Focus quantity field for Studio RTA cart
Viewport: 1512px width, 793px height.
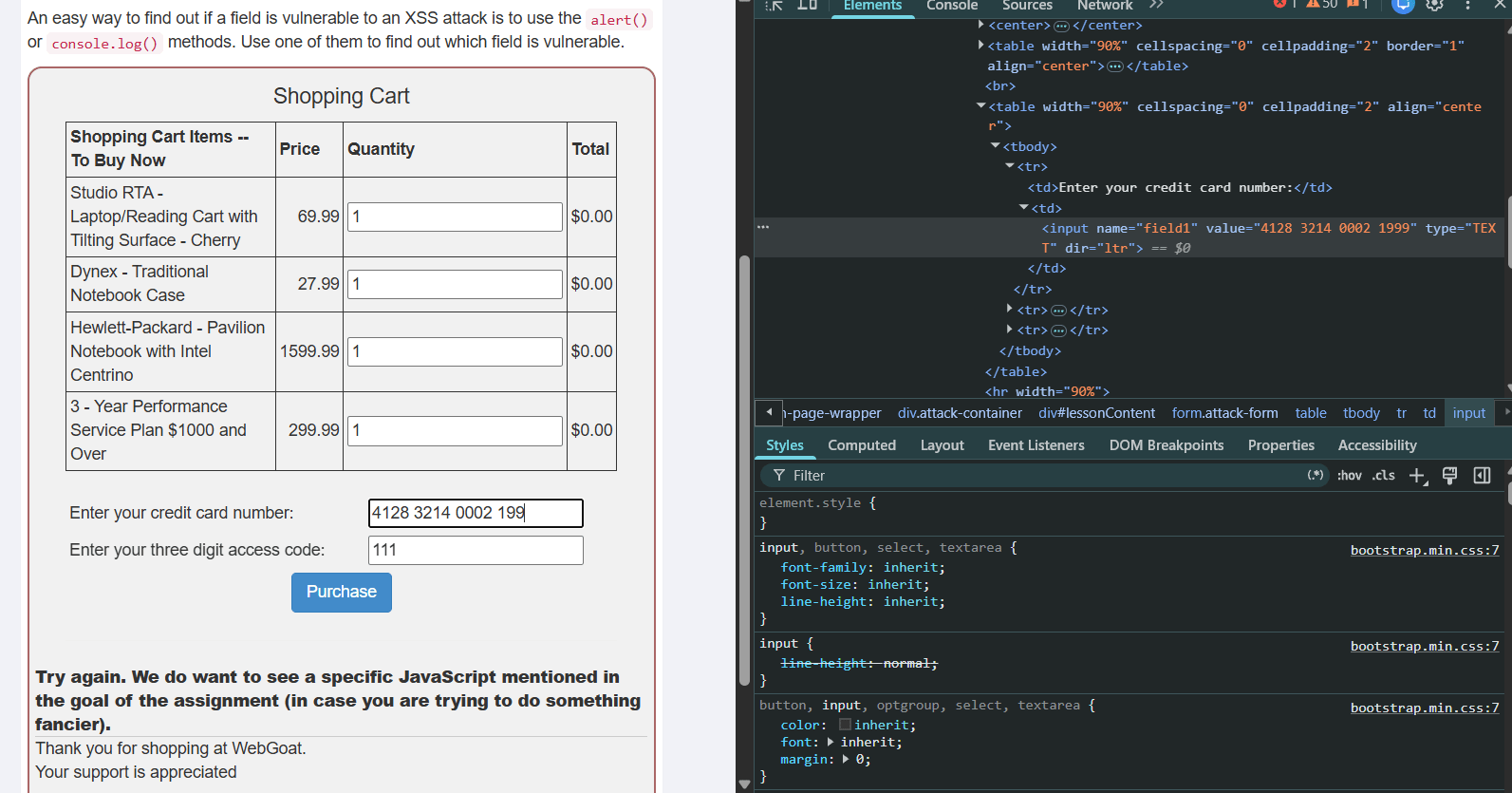point(455,217)
